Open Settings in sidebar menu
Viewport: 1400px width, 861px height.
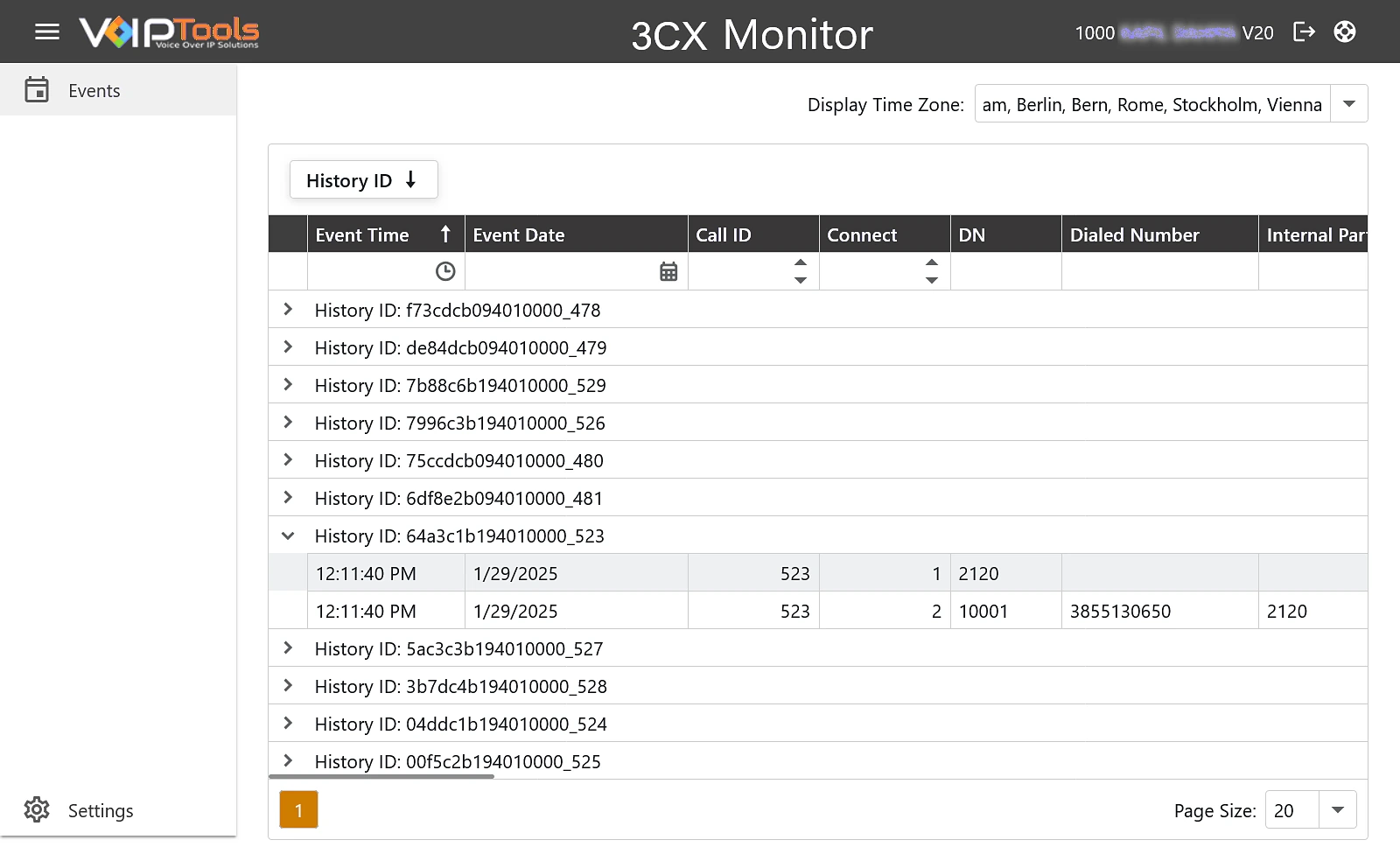pyautogui.click(x=118, y=810)
